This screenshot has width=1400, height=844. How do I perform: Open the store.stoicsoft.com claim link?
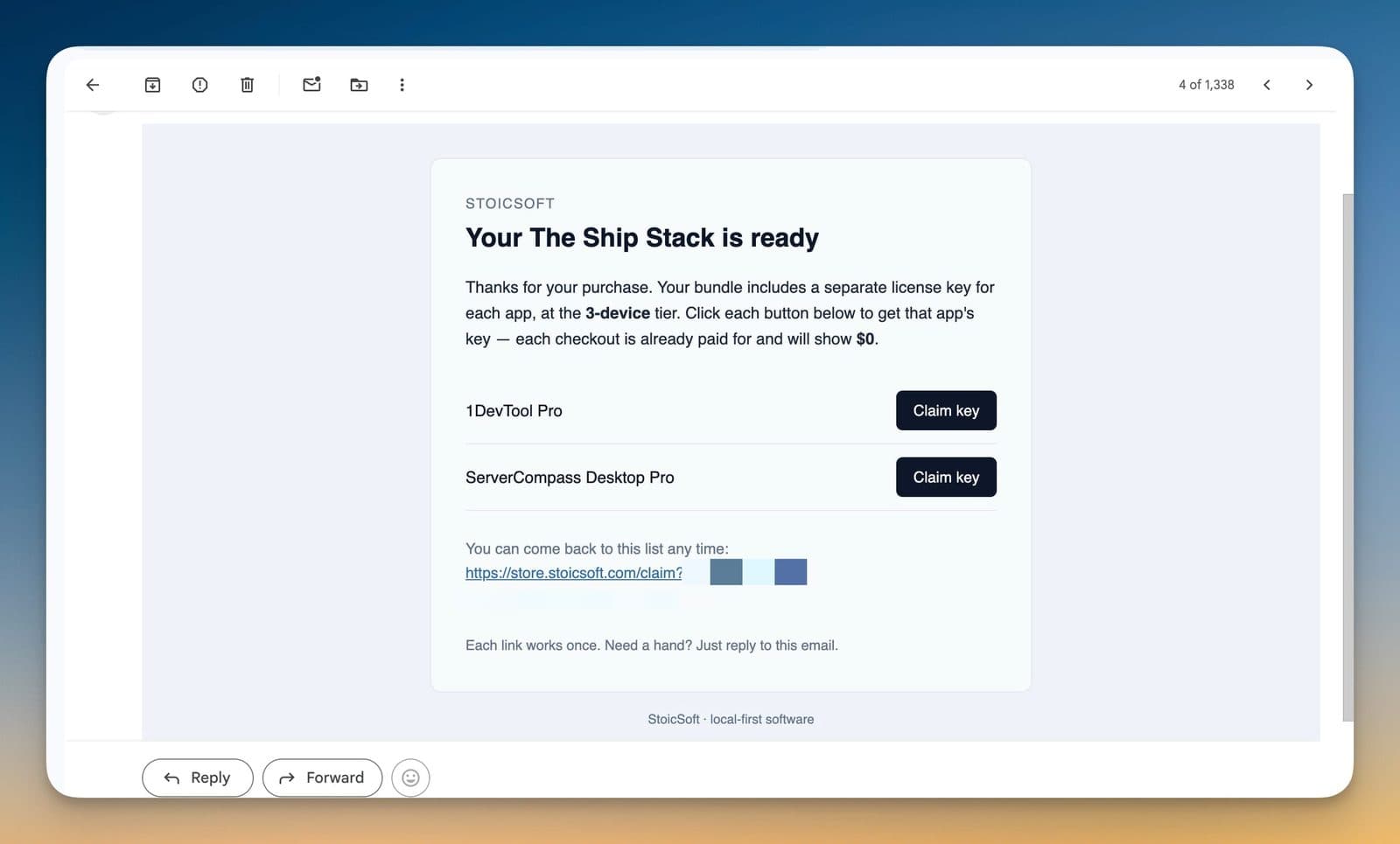pyautogui.click(x=574, y=573)
